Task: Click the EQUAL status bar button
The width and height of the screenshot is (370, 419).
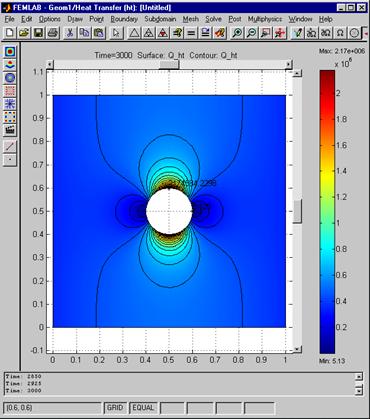Action: point(143,408)
